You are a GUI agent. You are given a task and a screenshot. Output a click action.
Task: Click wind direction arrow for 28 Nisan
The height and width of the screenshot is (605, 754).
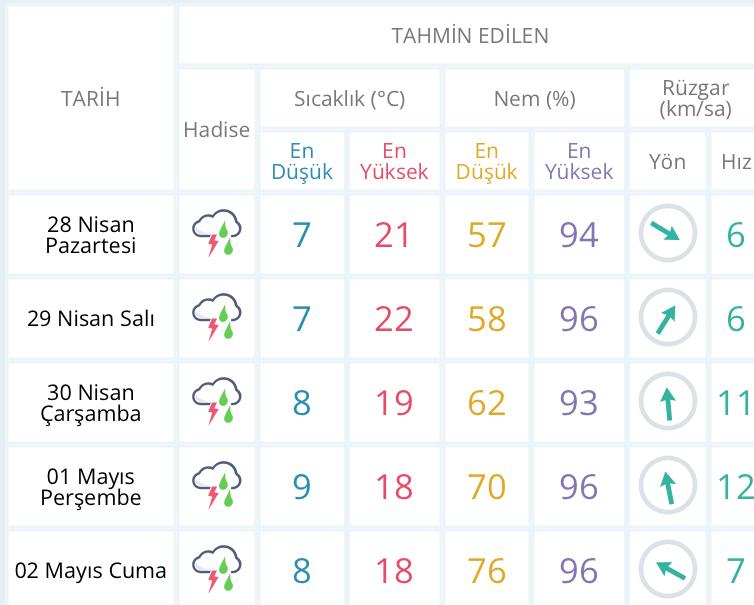click(x=666, y=234)
